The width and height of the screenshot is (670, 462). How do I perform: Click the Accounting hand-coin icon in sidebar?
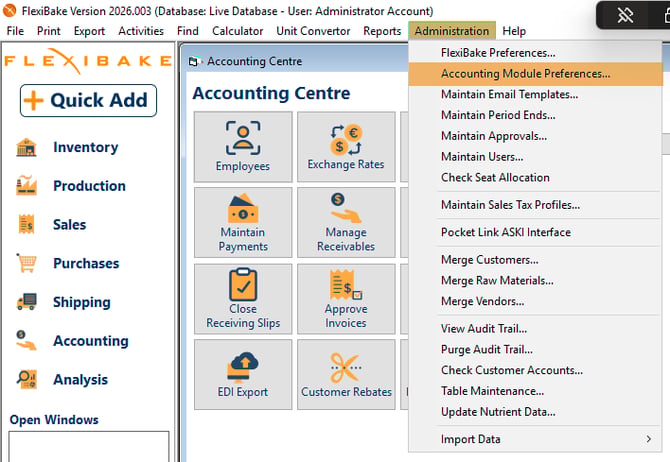26,340
